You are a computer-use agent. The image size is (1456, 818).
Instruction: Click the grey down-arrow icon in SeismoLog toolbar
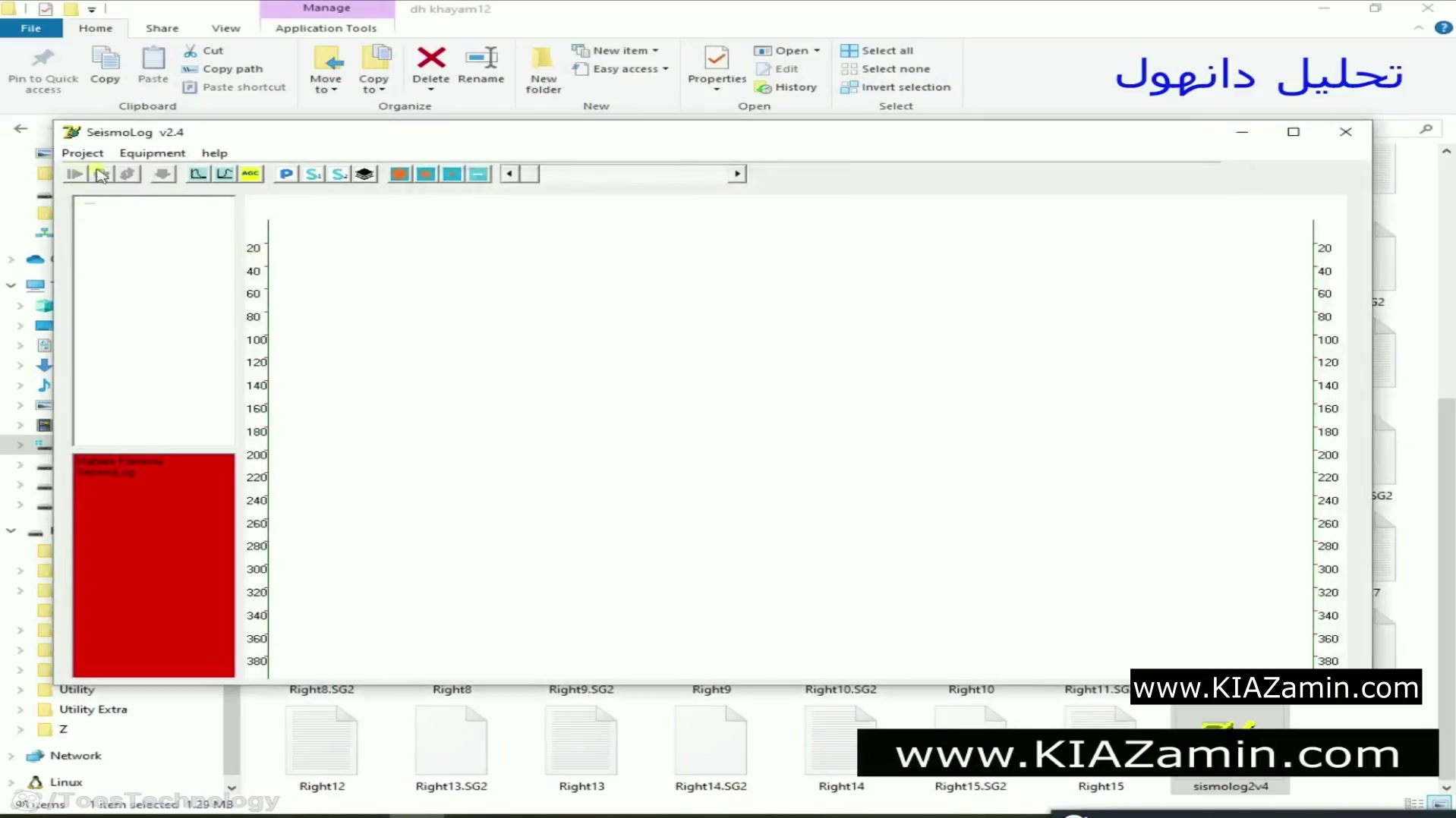tap(162, 174)
